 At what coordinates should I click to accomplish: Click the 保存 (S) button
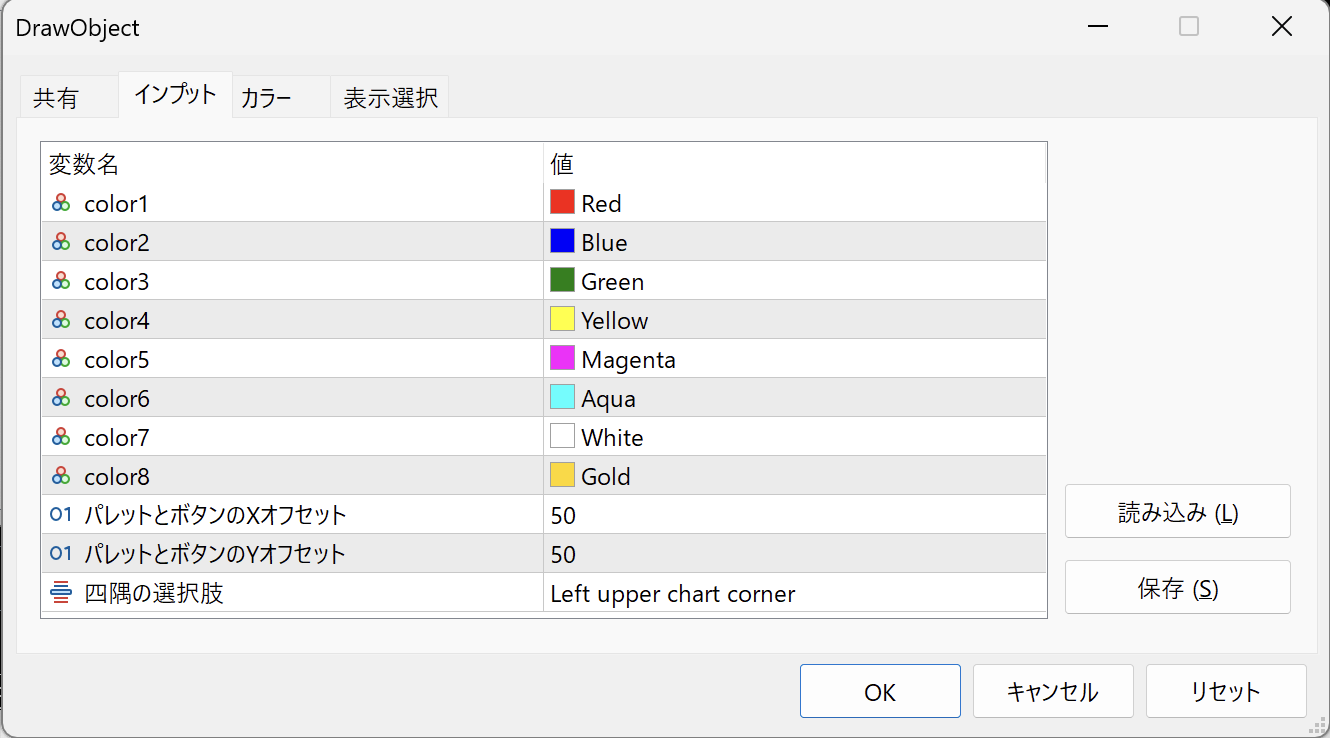(1177, 588)
